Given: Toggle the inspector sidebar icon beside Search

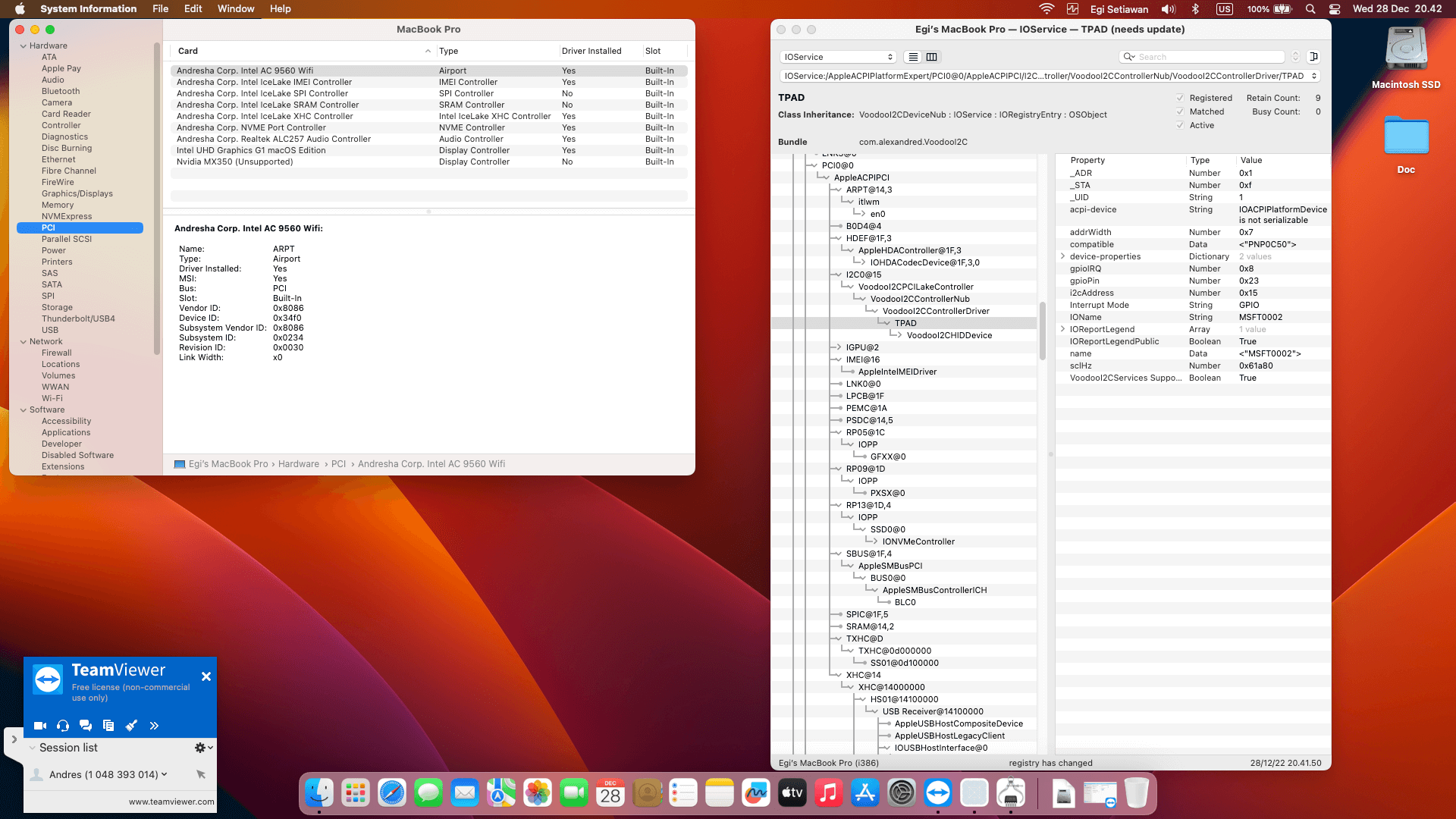Looking at the screenshot, I should [1314, 57].
